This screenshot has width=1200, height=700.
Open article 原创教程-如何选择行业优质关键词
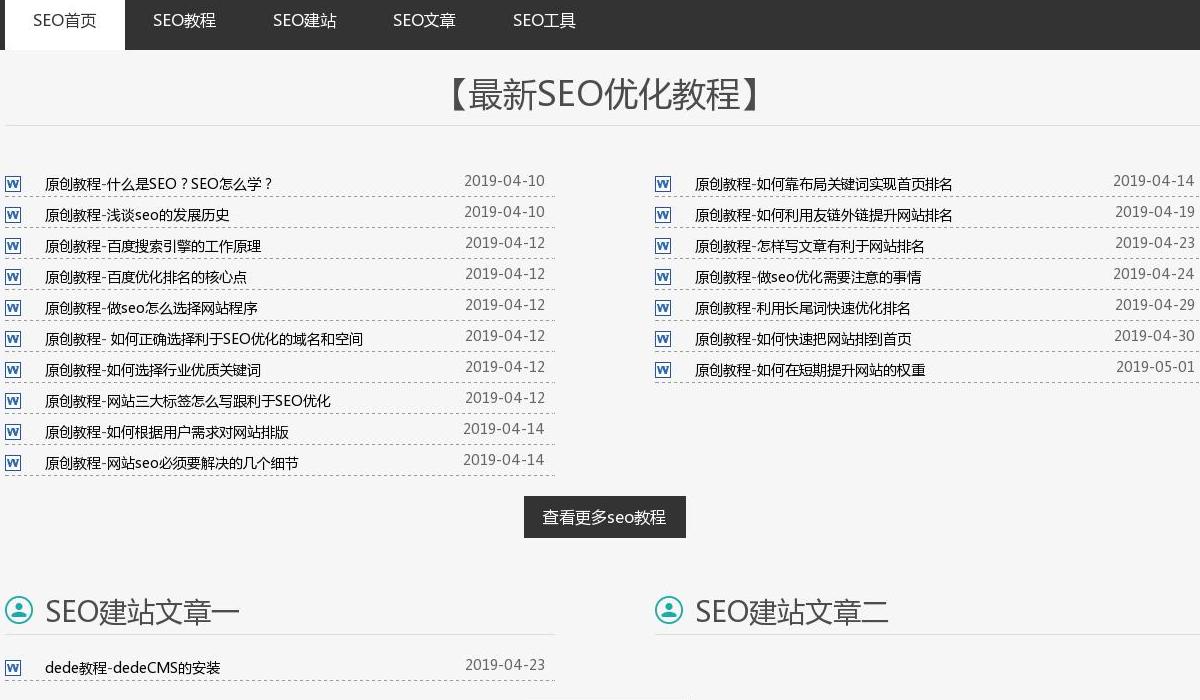153,370
